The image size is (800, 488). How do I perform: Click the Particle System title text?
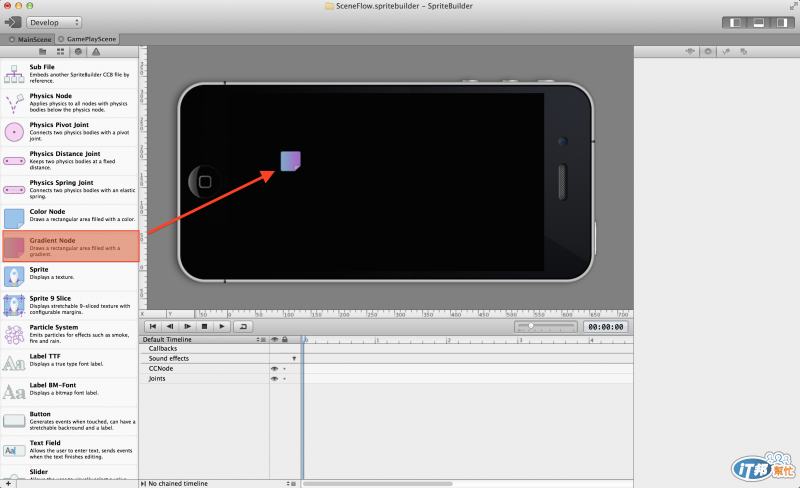tap(54, 327)
